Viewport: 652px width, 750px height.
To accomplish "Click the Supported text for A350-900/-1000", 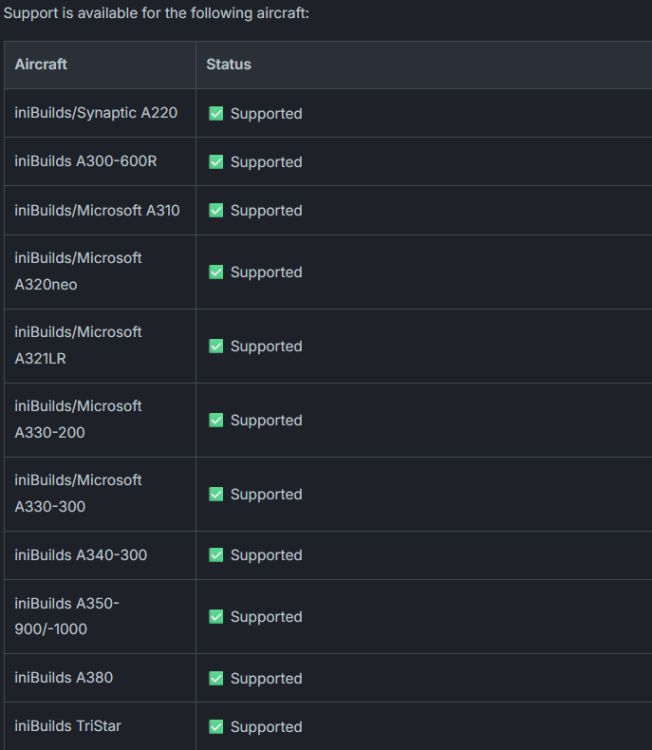I will (x=266, y=617).
